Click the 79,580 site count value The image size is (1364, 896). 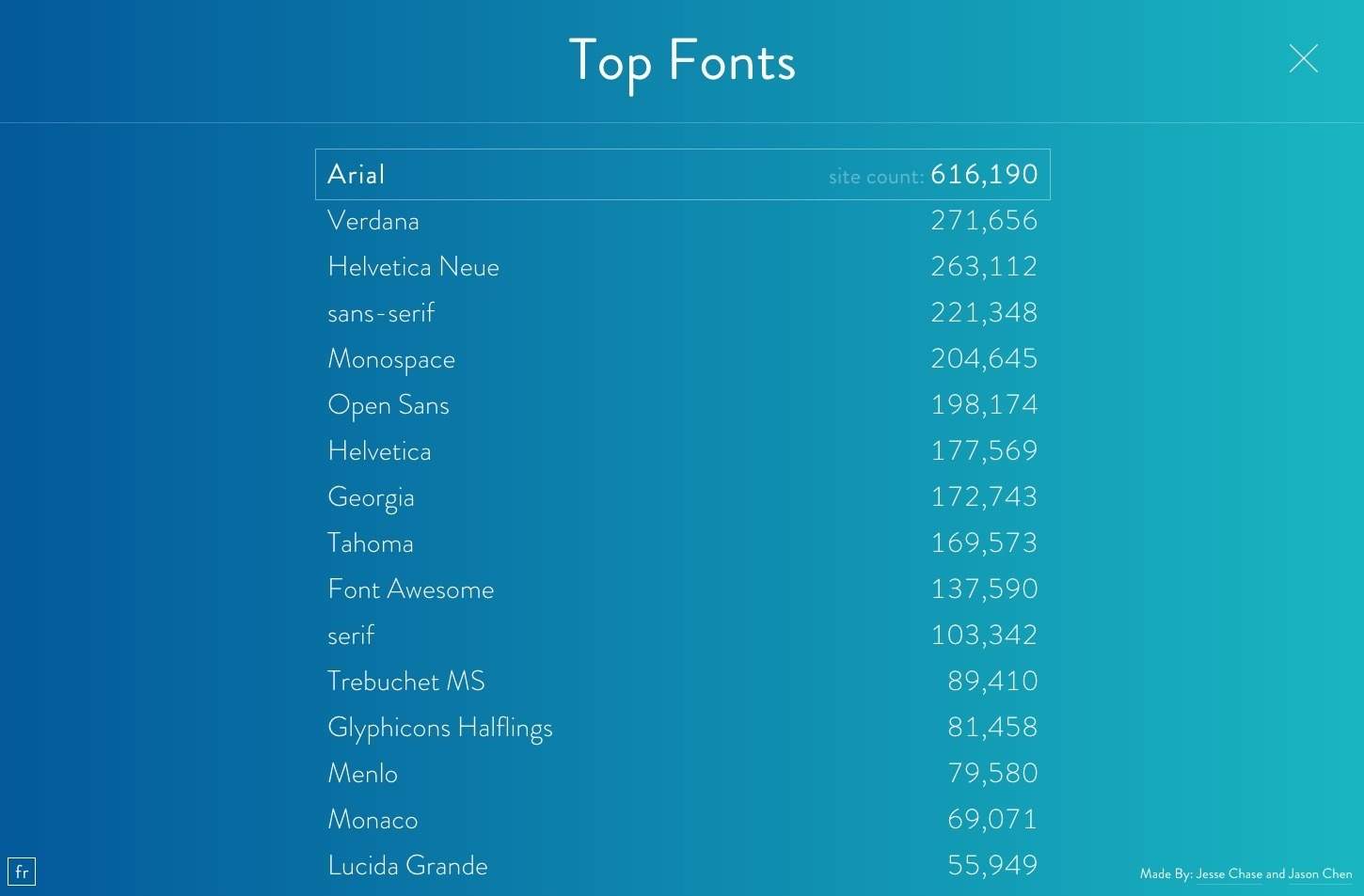[992, 773]
